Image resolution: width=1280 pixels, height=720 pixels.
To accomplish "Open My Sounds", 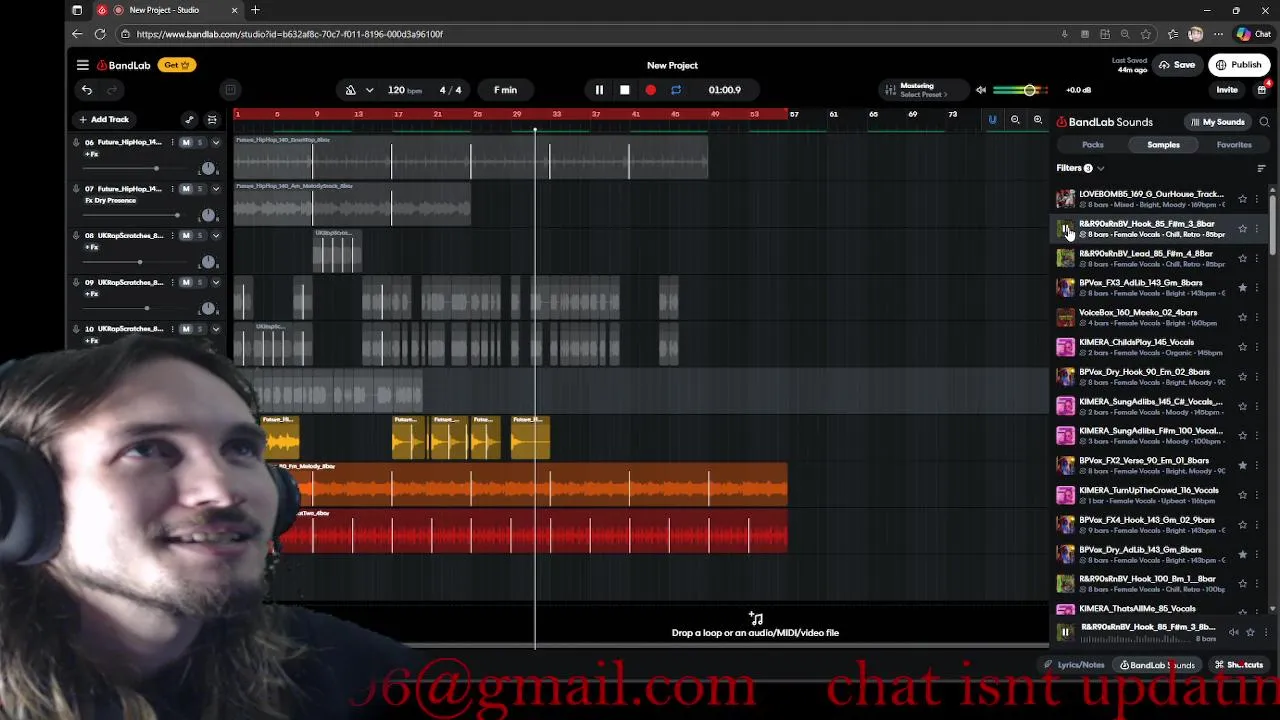I will tap(1217, 122).
